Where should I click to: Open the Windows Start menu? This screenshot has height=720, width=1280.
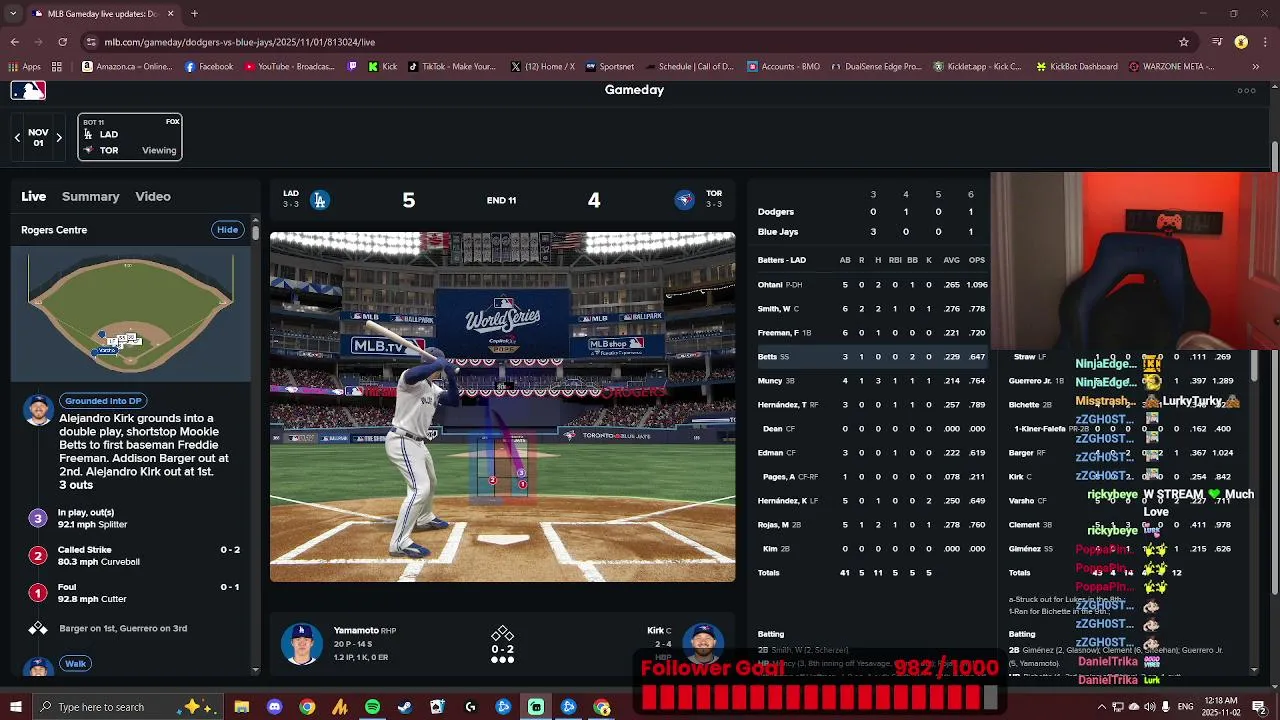pyautogui.click(x=16, y=707)
